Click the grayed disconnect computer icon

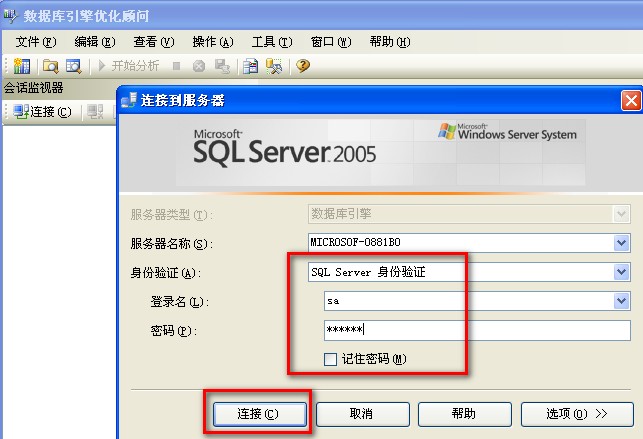click(x=95, y=111)
